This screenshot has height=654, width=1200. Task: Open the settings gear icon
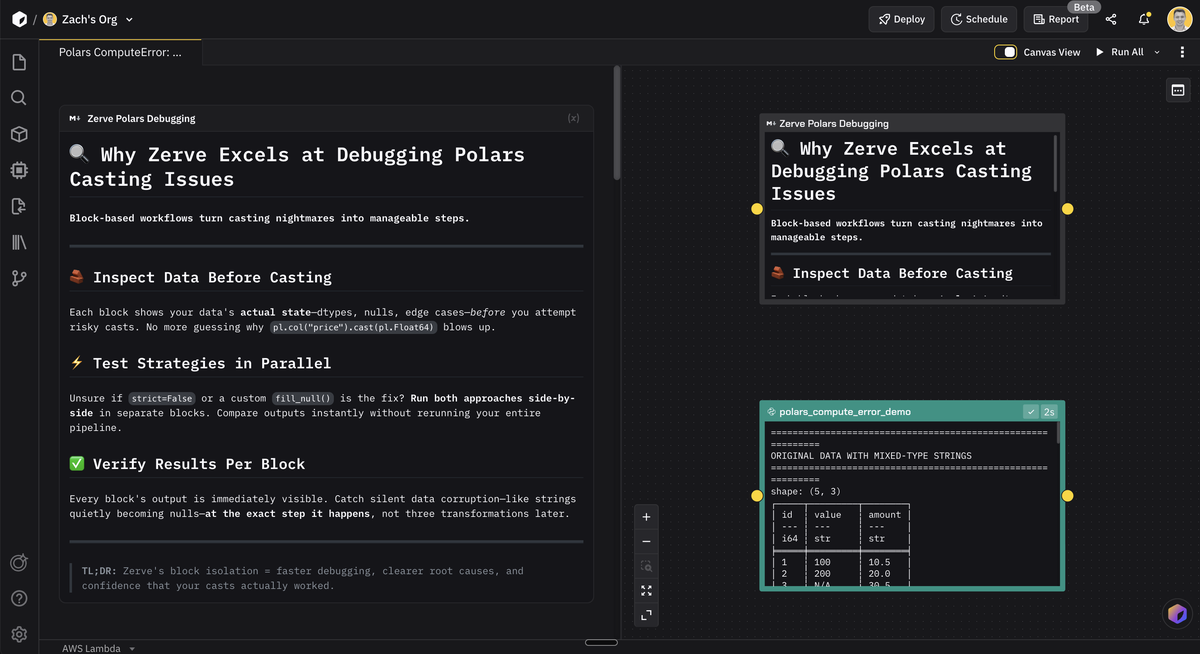19,634
